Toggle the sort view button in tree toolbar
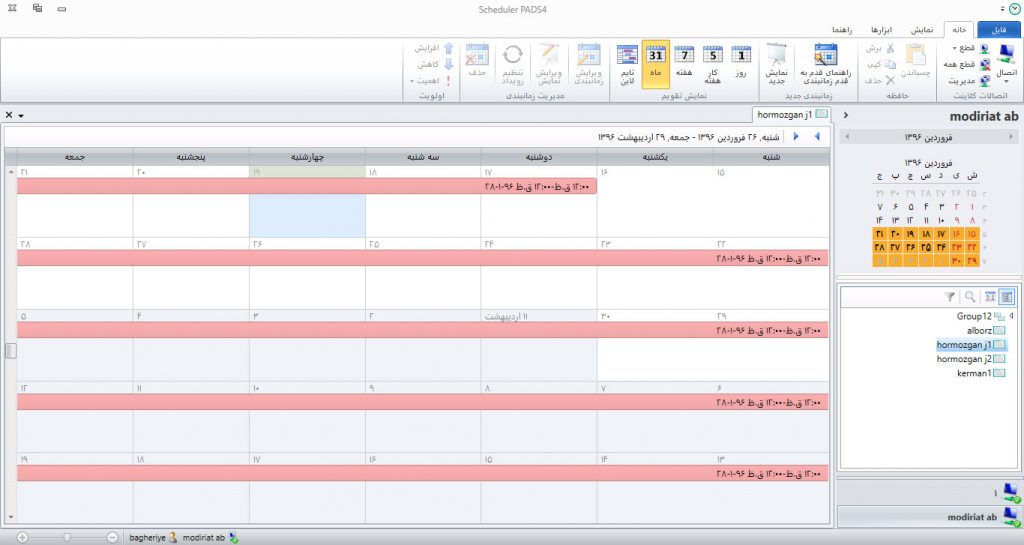This screenshot has width=1024, height=545. (x=988, y=297)
